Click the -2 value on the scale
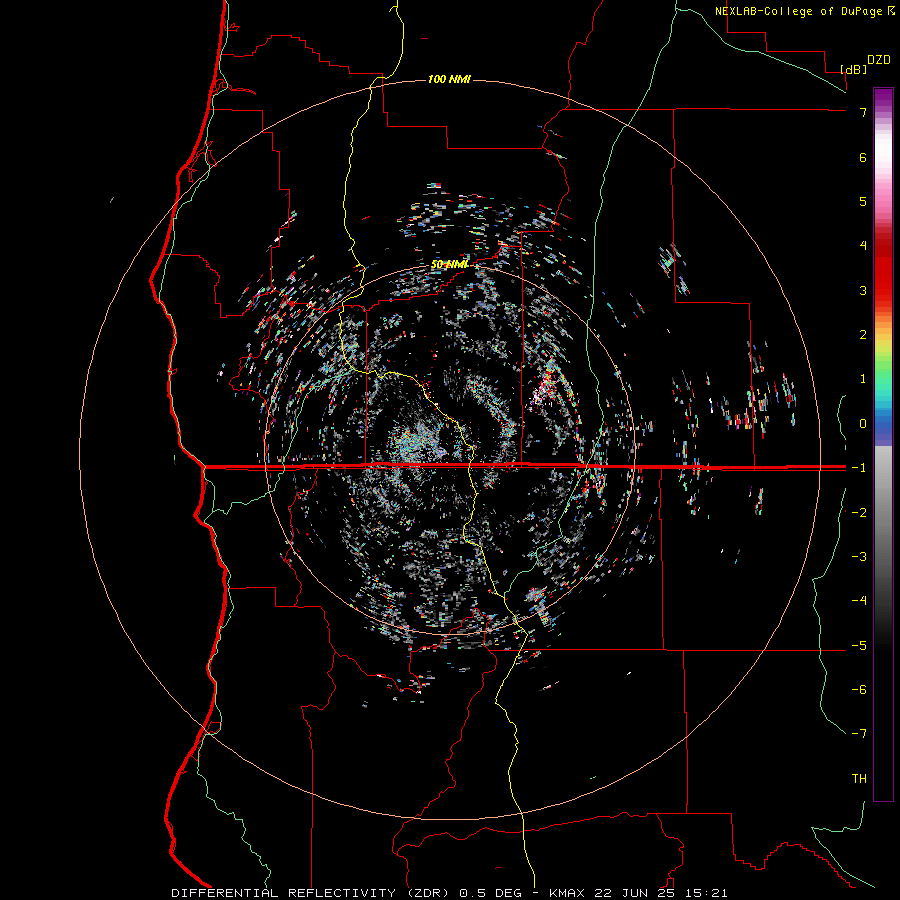The width and height of the screenshot is (900, 900). 859,512
